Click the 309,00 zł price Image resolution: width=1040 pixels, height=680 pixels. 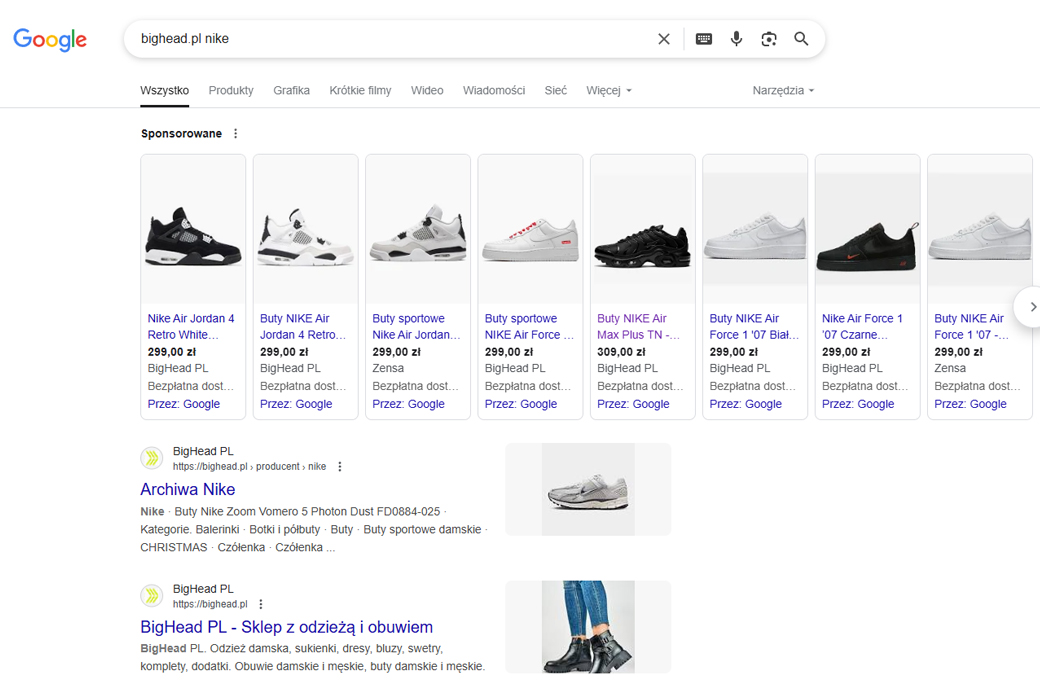[621, 352]
